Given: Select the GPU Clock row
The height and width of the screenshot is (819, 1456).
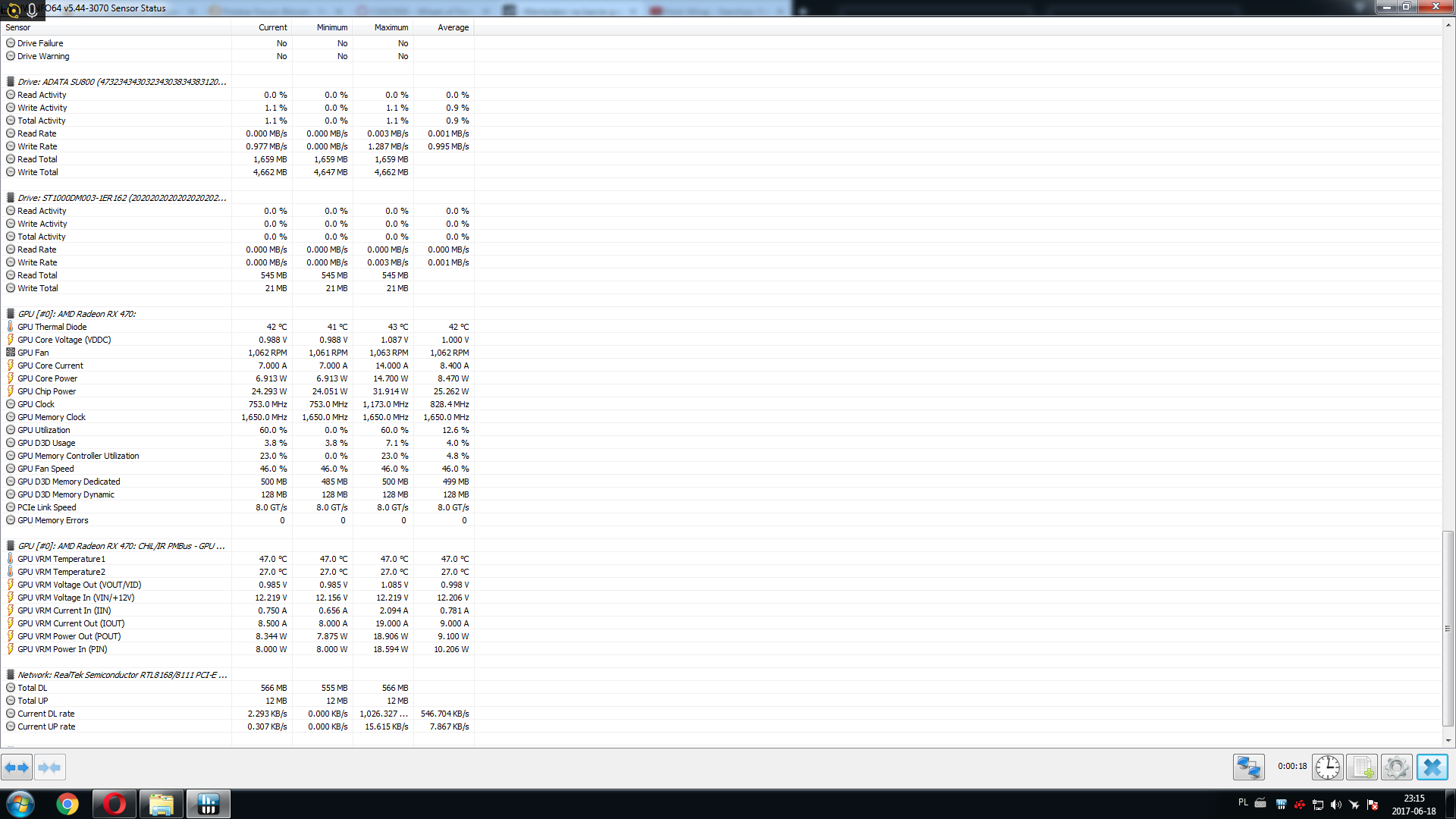Looking at the screenshot, I should 237,404.
